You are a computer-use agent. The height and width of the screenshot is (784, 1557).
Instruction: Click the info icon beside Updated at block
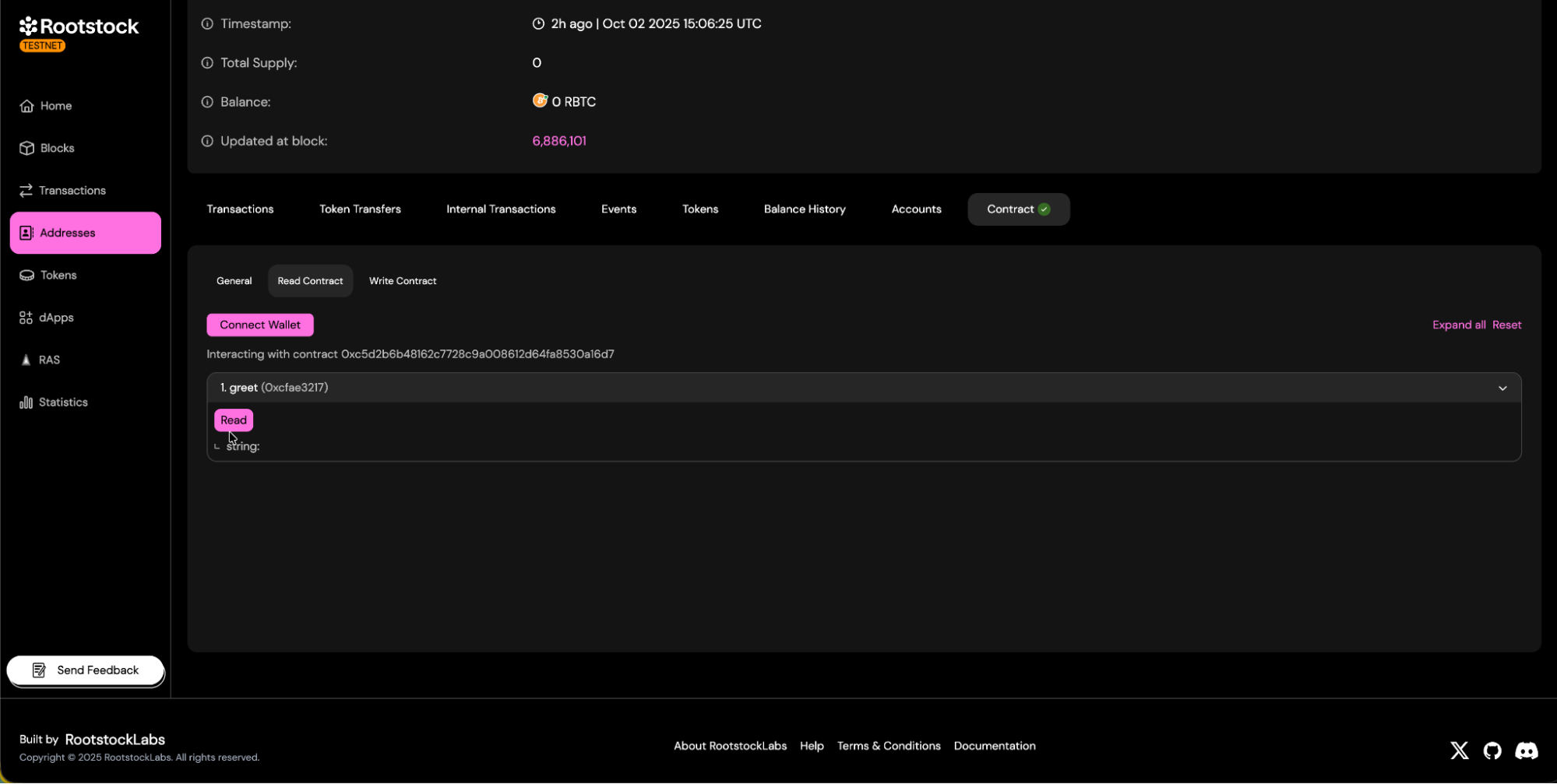coord(207,141)
